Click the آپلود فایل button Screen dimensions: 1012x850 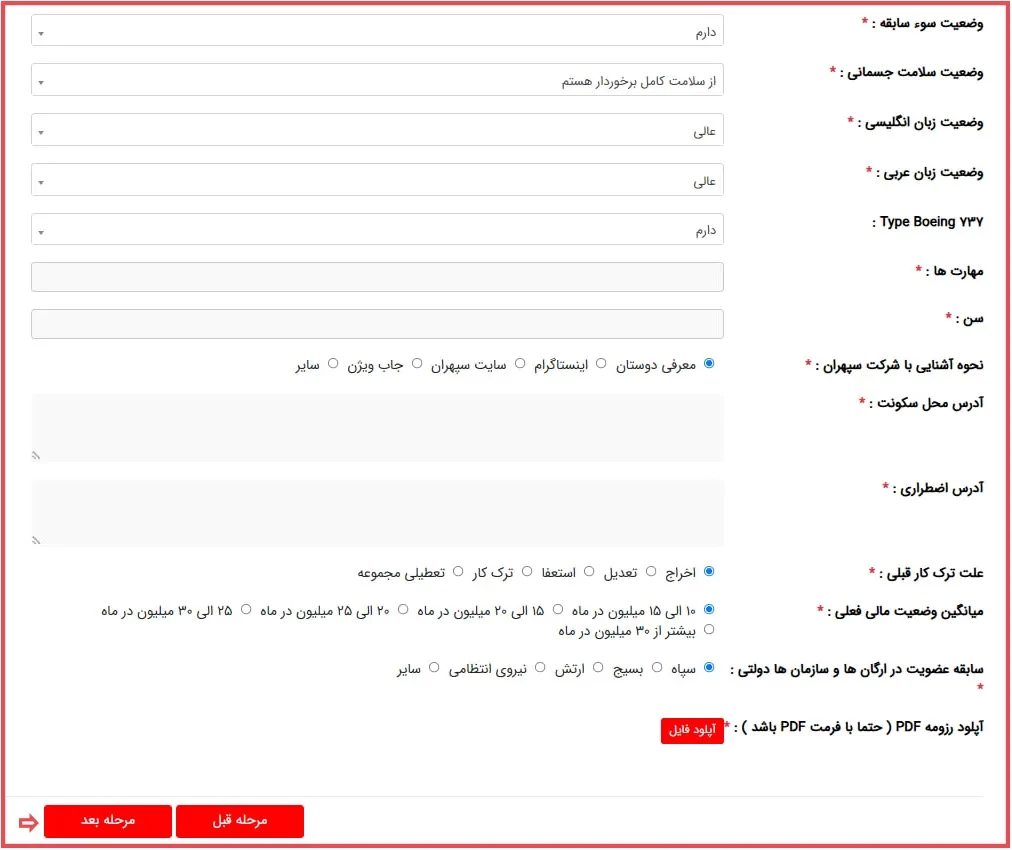pos(692,731)
